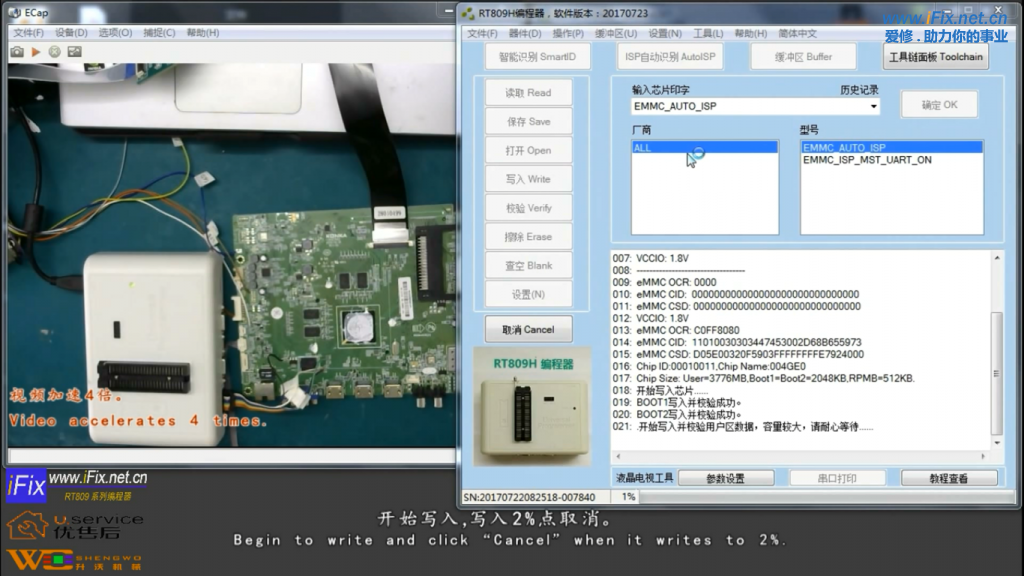Click the 工具链面板 Toolchain button
1024x576 pixels.
936,57
